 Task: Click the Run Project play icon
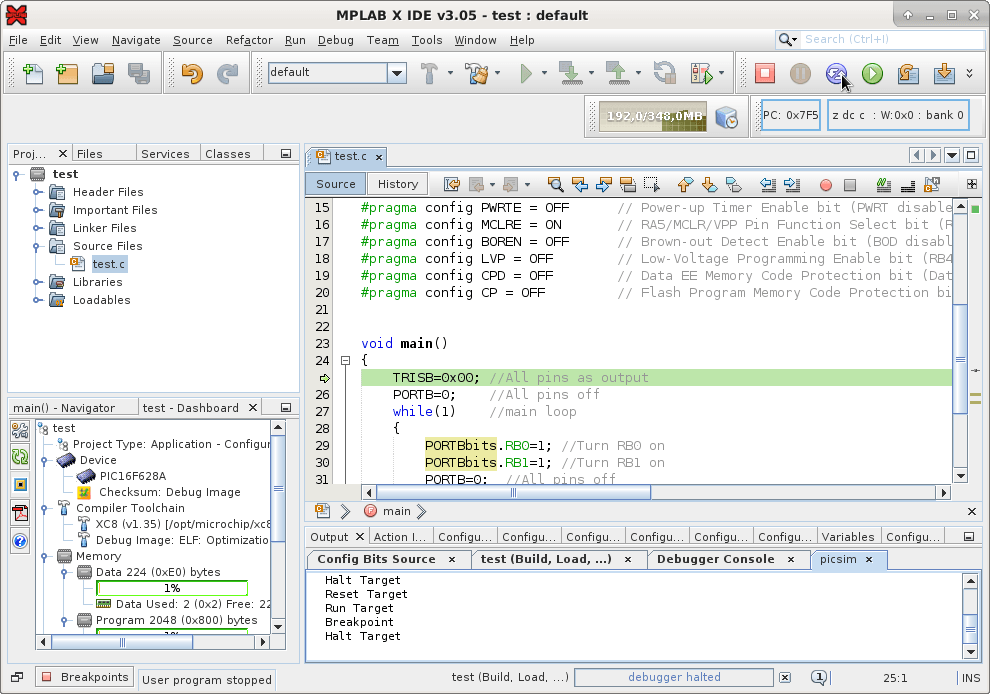(x=525, y=73)
